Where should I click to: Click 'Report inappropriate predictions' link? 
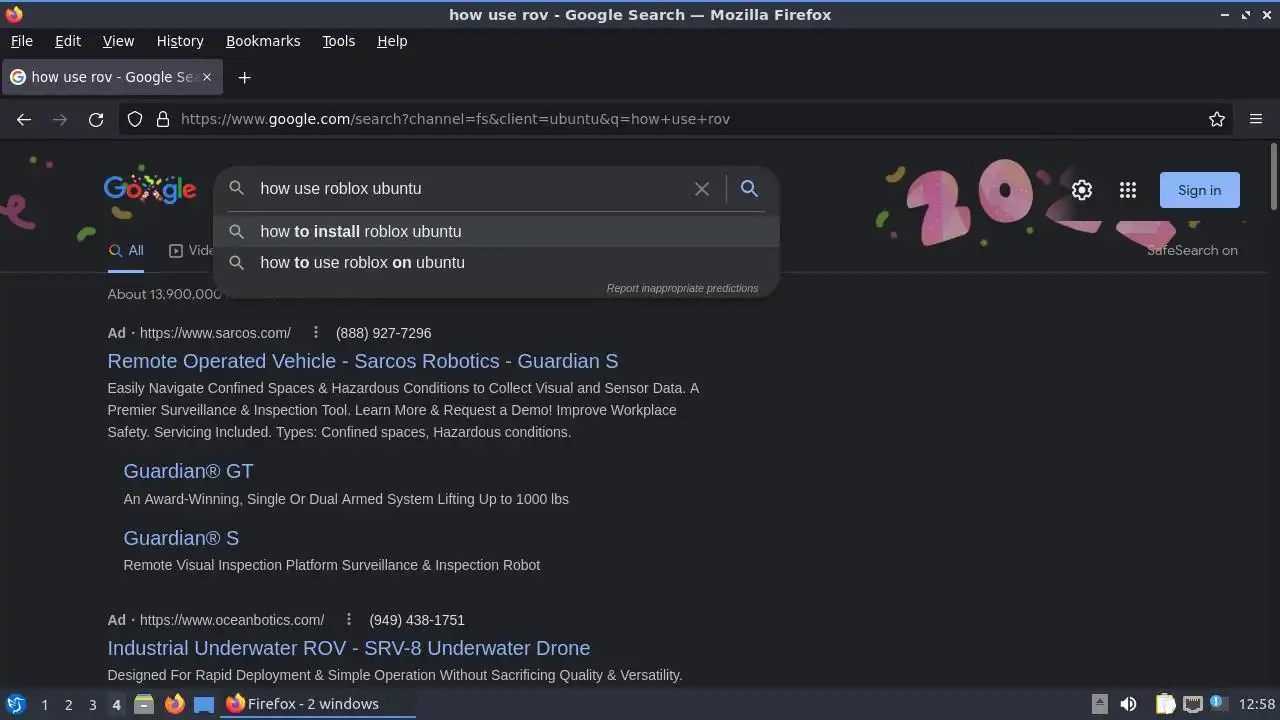pos(682,288)
